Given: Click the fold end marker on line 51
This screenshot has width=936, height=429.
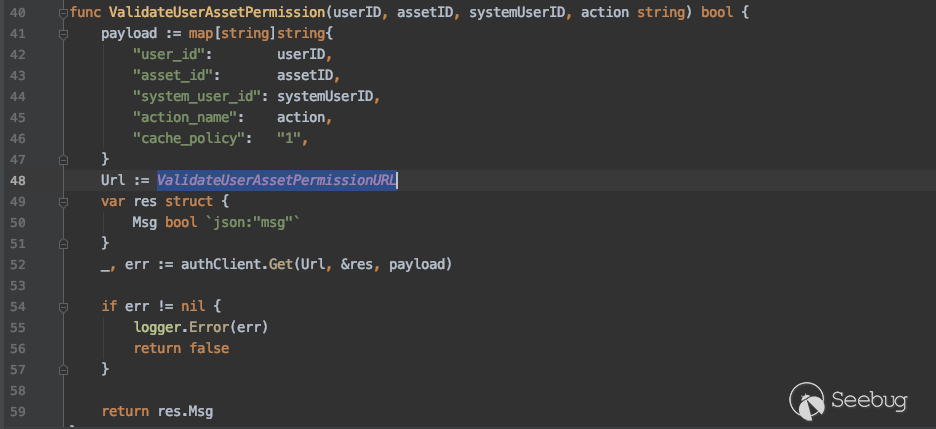Looking at the screenshot, I should point(64,243).
